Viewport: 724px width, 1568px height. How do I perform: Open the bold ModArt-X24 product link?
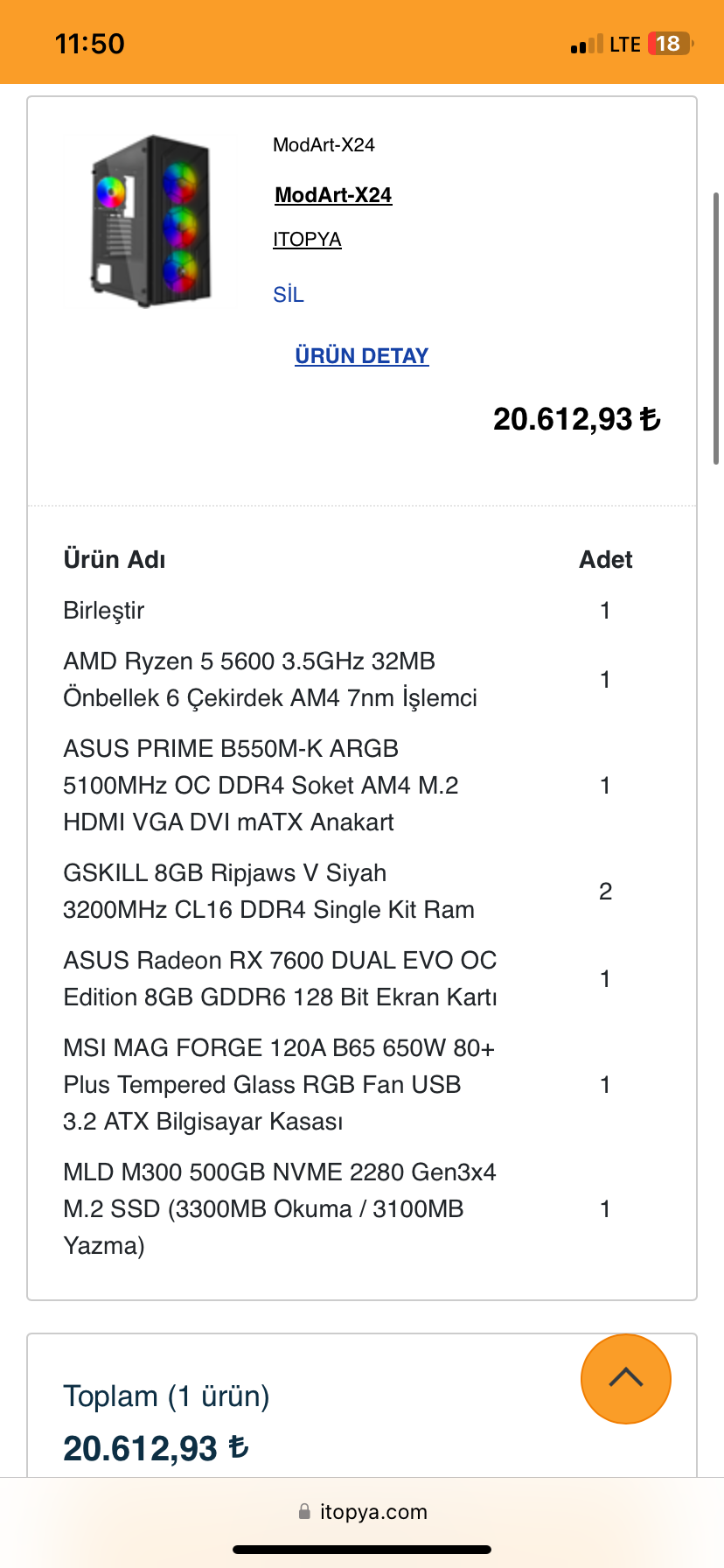pyautogui.click(x=333, y=195)
